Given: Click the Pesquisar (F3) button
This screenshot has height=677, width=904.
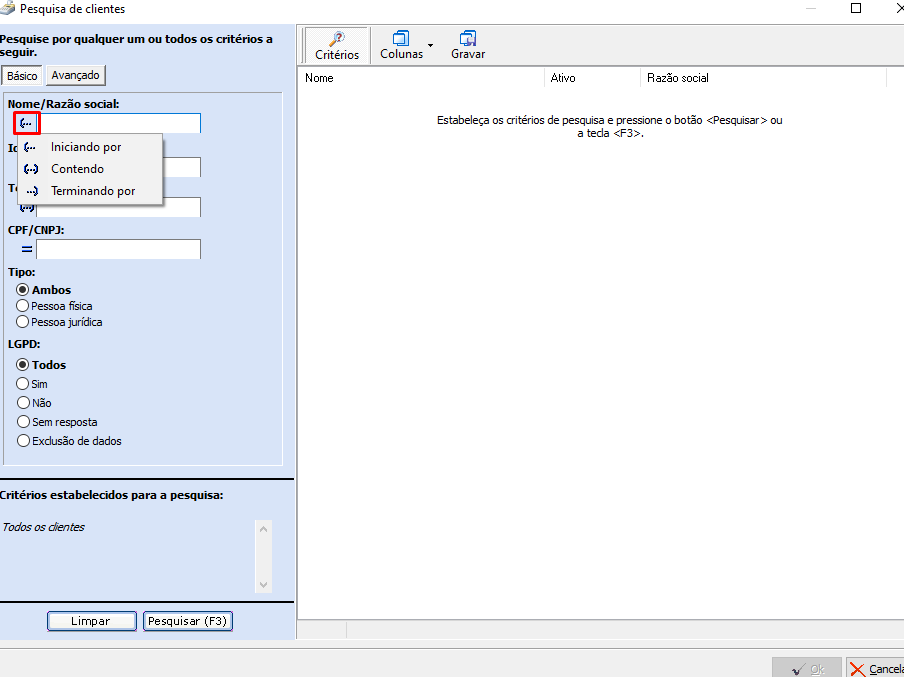Looking at the screenshot, I should click(x=187, y=621).
